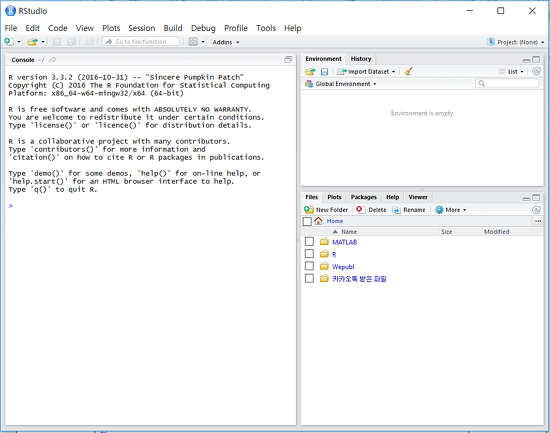Open the List view dropdown

point(511,72)
